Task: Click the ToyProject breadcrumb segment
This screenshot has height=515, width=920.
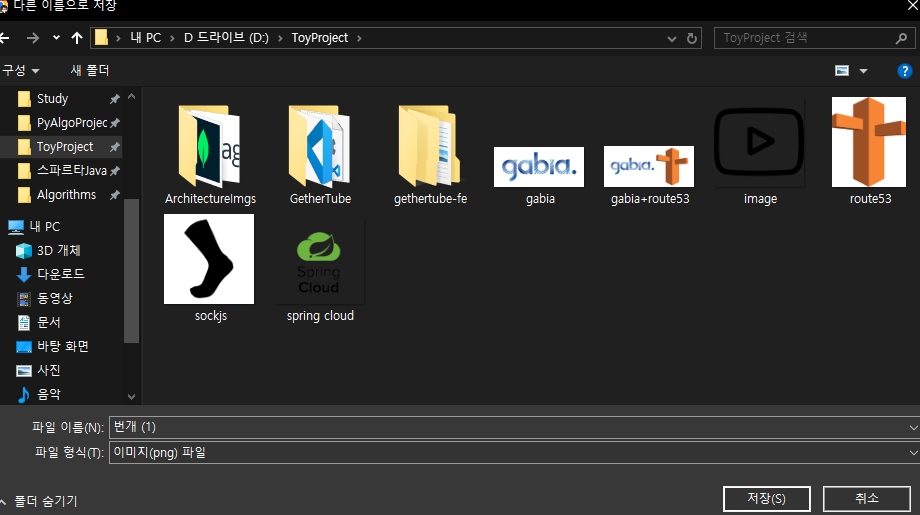Action: [320, 38]
